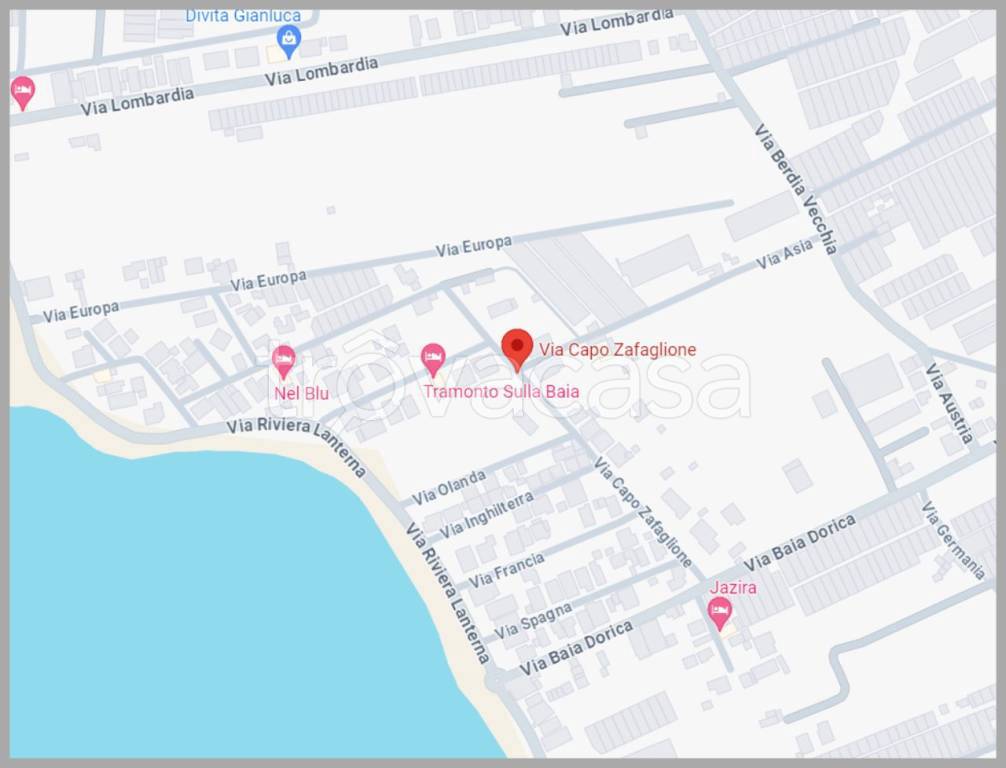Select the Via Olanda street name

448,488
